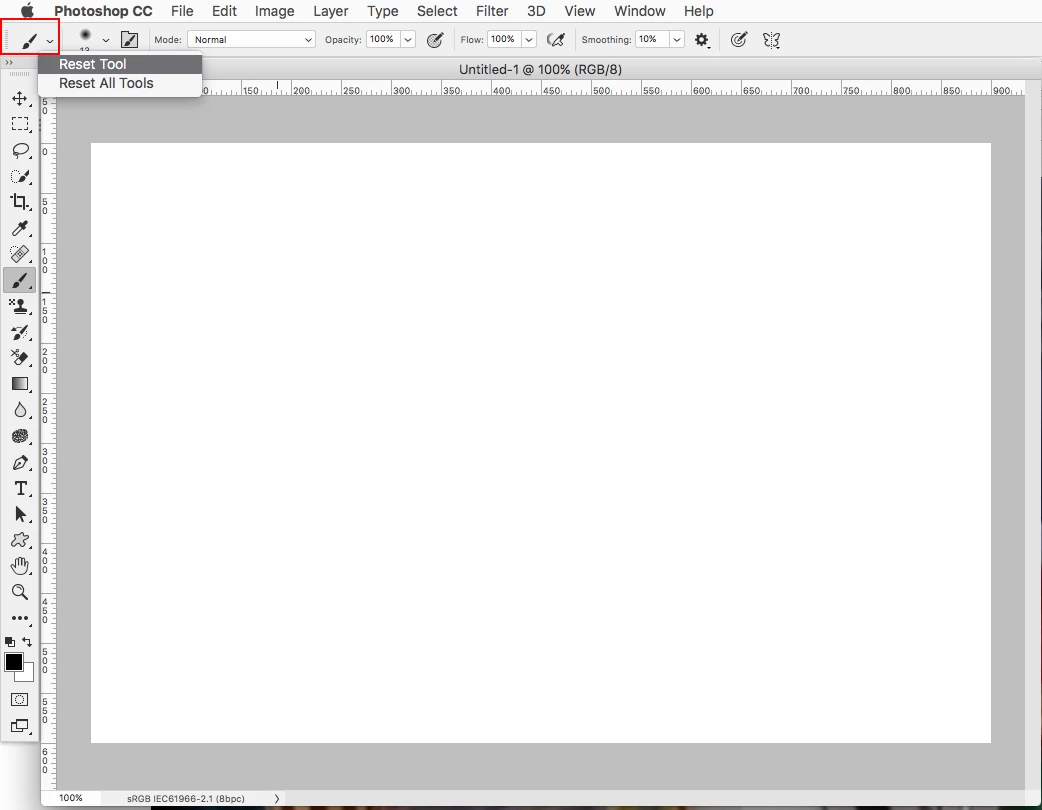Screen dimensions: 1042x810
Task: Select the Path Selection tool
Action: click(20, 514)
